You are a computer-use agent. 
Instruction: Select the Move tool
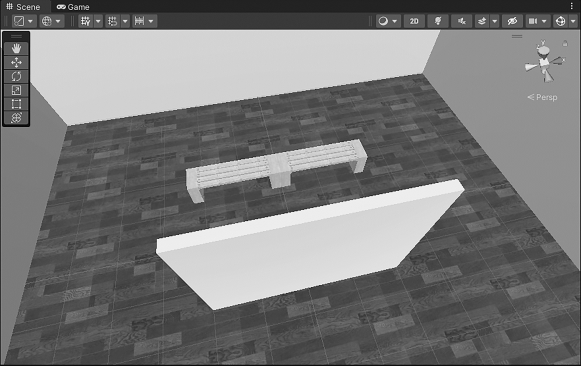click(16, 63)
